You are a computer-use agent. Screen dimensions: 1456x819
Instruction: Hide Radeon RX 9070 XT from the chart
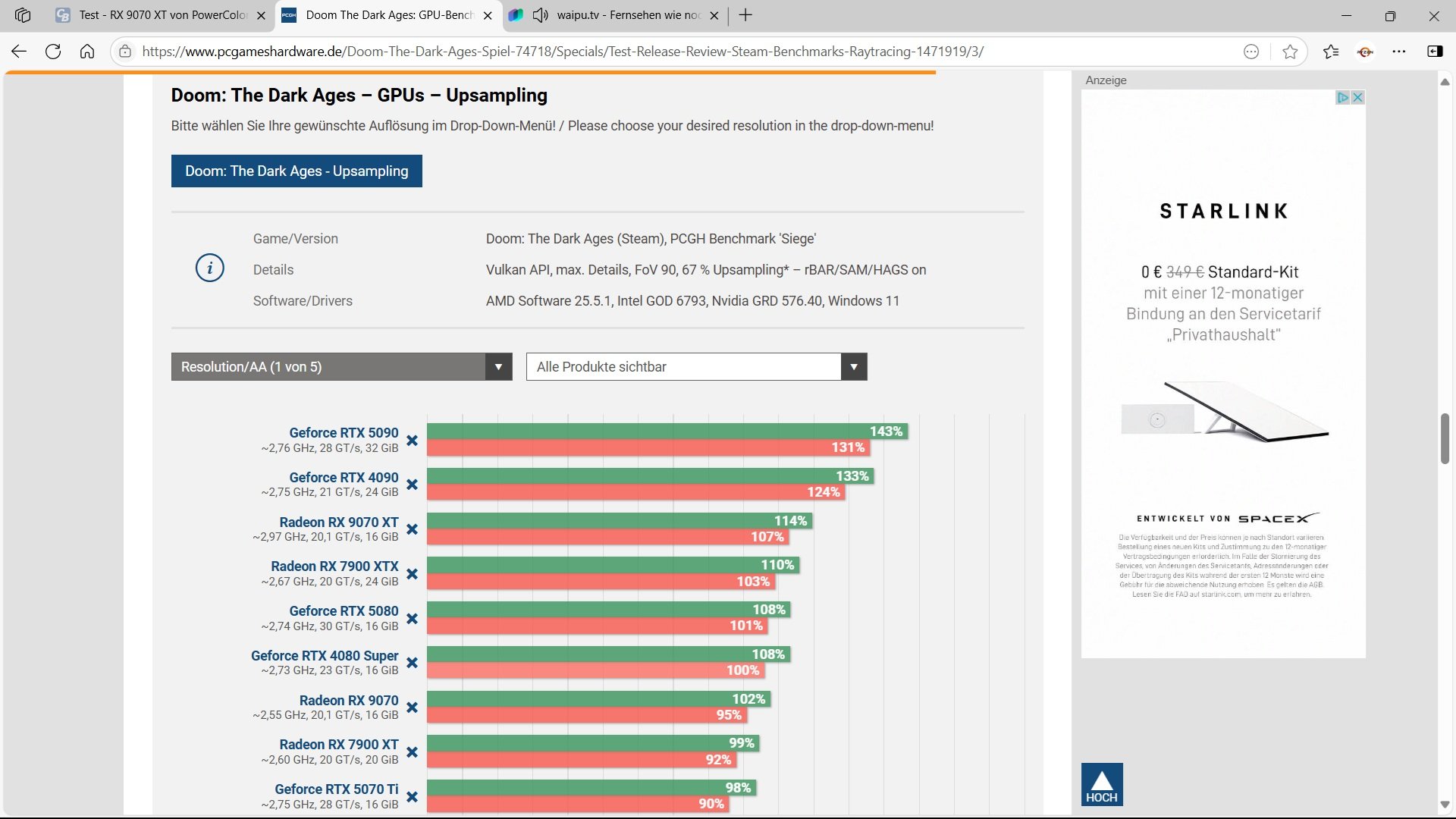point(412,529)
